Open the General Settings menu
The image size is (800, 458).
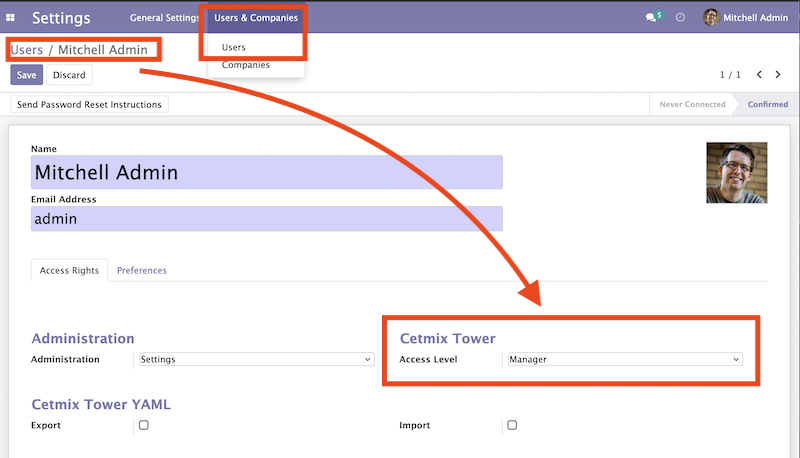pyautogui.click(x=165, y=18)
